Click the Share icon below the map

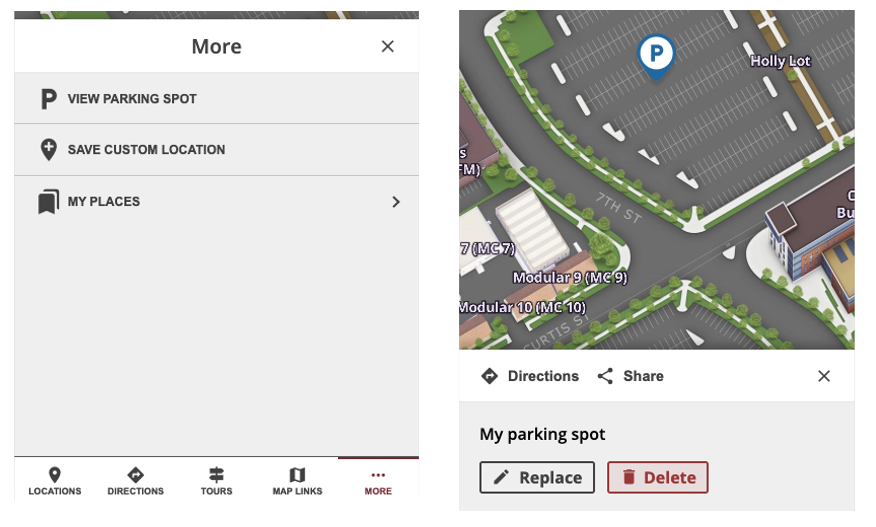605,376
